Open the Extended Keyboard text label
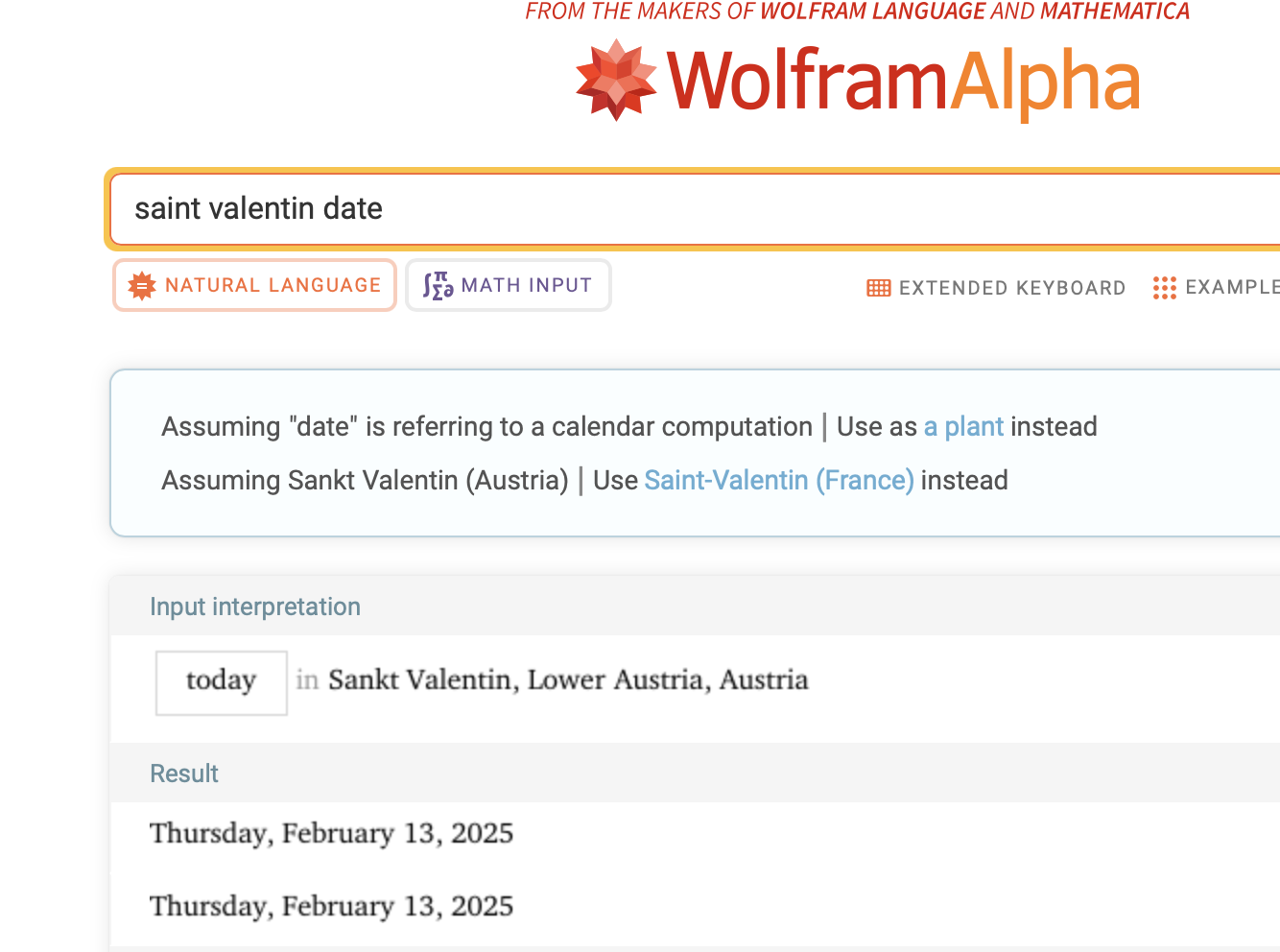The height and width of the screenshot is (952, 1280). point(1011,288)
